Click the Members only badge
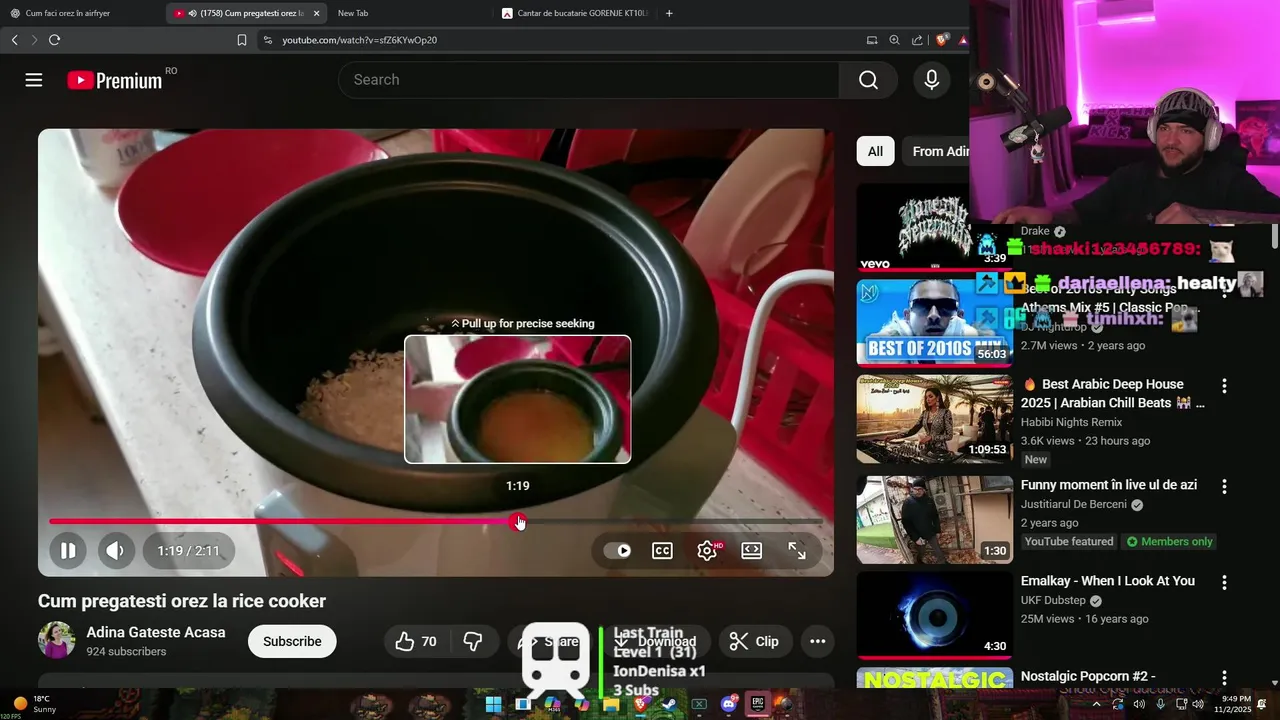The width and height of the screenshot is (1280, 720). coord(1169,542)
